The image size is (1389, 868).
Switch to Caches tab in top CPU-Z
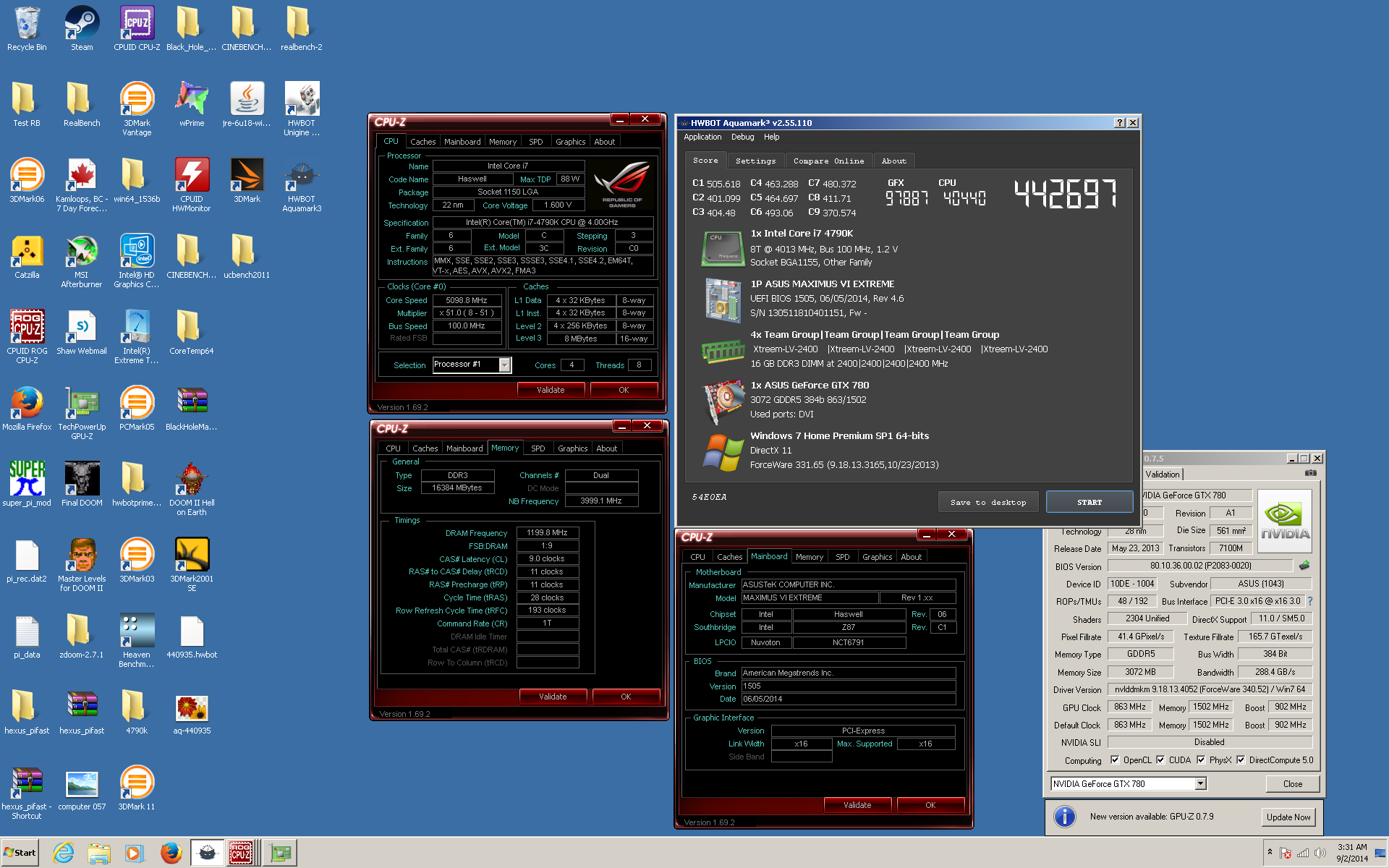(422, 142)
